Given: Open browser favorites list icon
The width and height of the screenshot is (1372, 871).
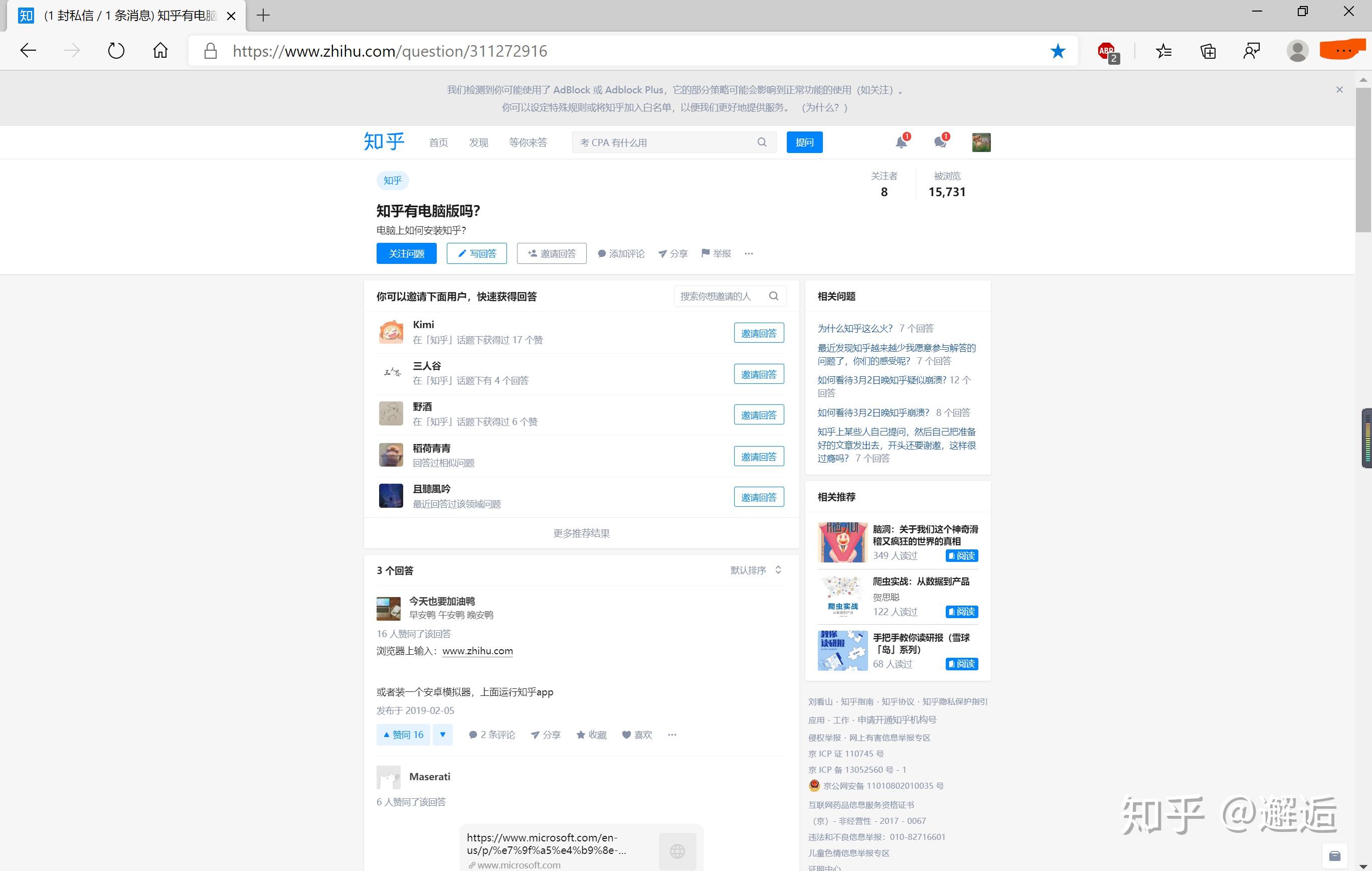Looking at the screenshot, I should pyautogui.click(x=1163, y=51).
